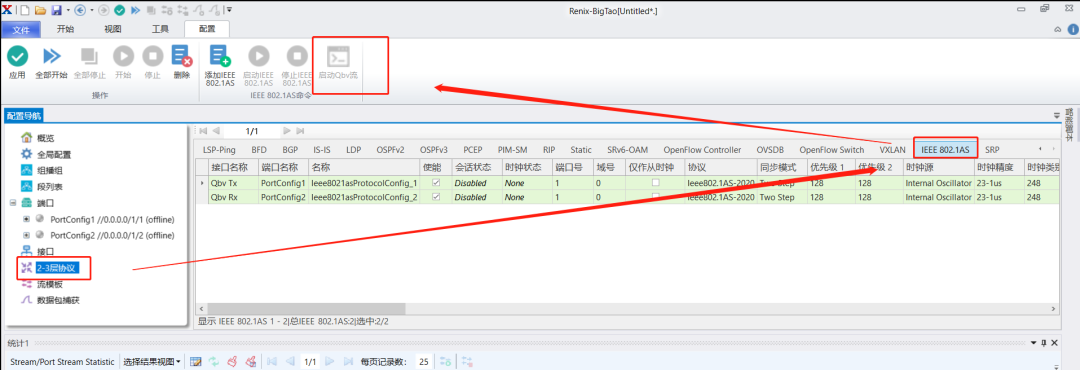Select 概览 in navigation tree

coord(45,138)
